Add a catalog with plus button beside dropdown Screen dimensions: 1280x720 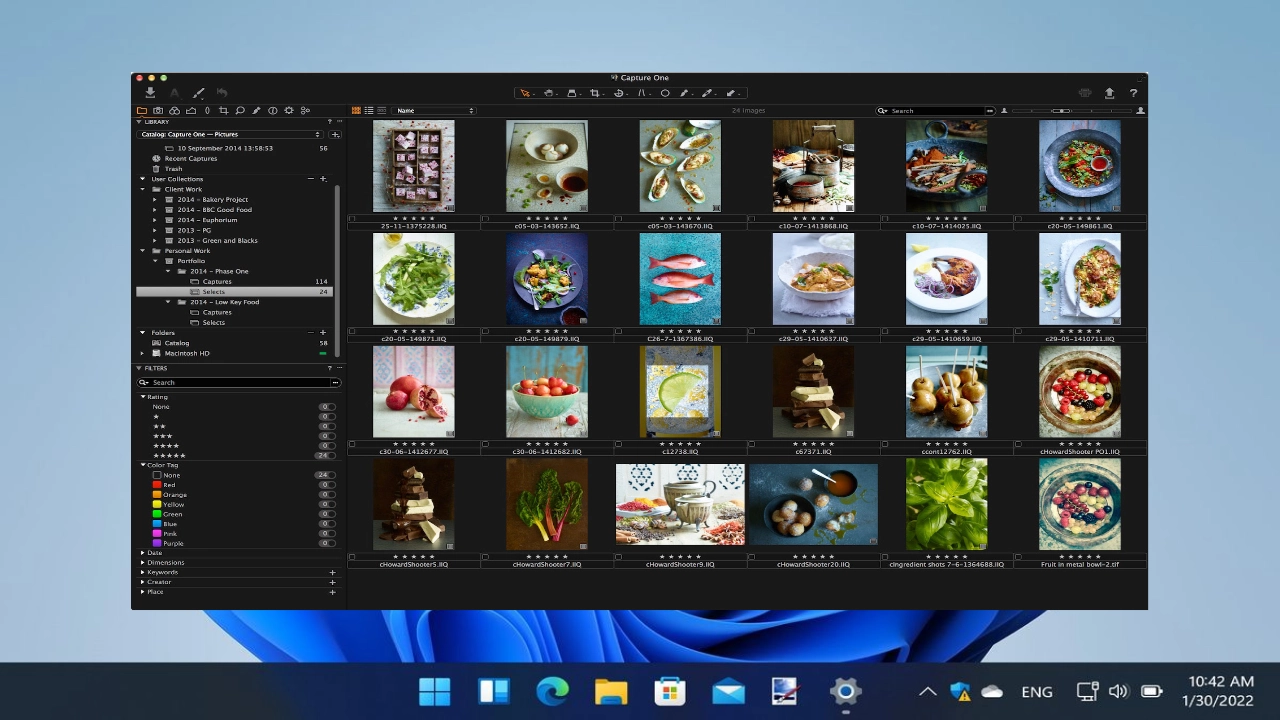[335, 134]
